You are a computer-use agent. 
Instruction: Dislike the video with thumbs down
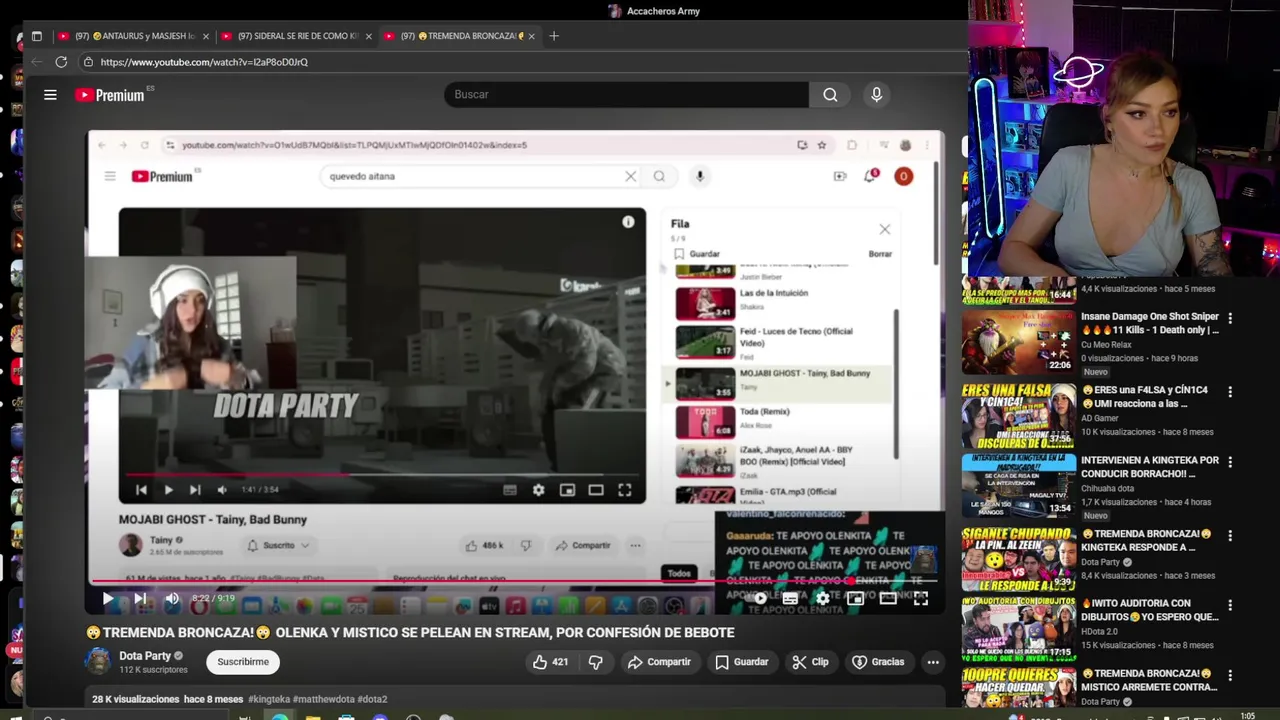[595, 662]
